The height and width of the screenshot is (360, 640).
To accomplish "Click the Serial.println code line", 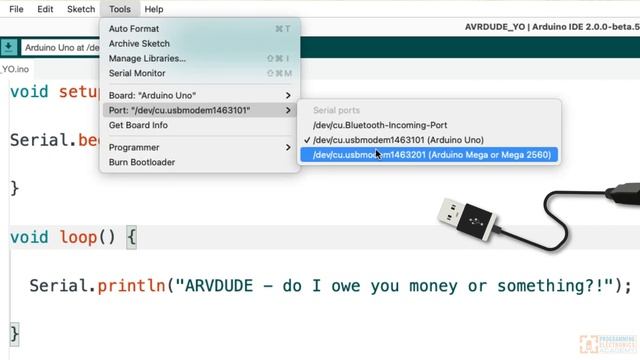I will pyautogui.click(x=331, y=286).
